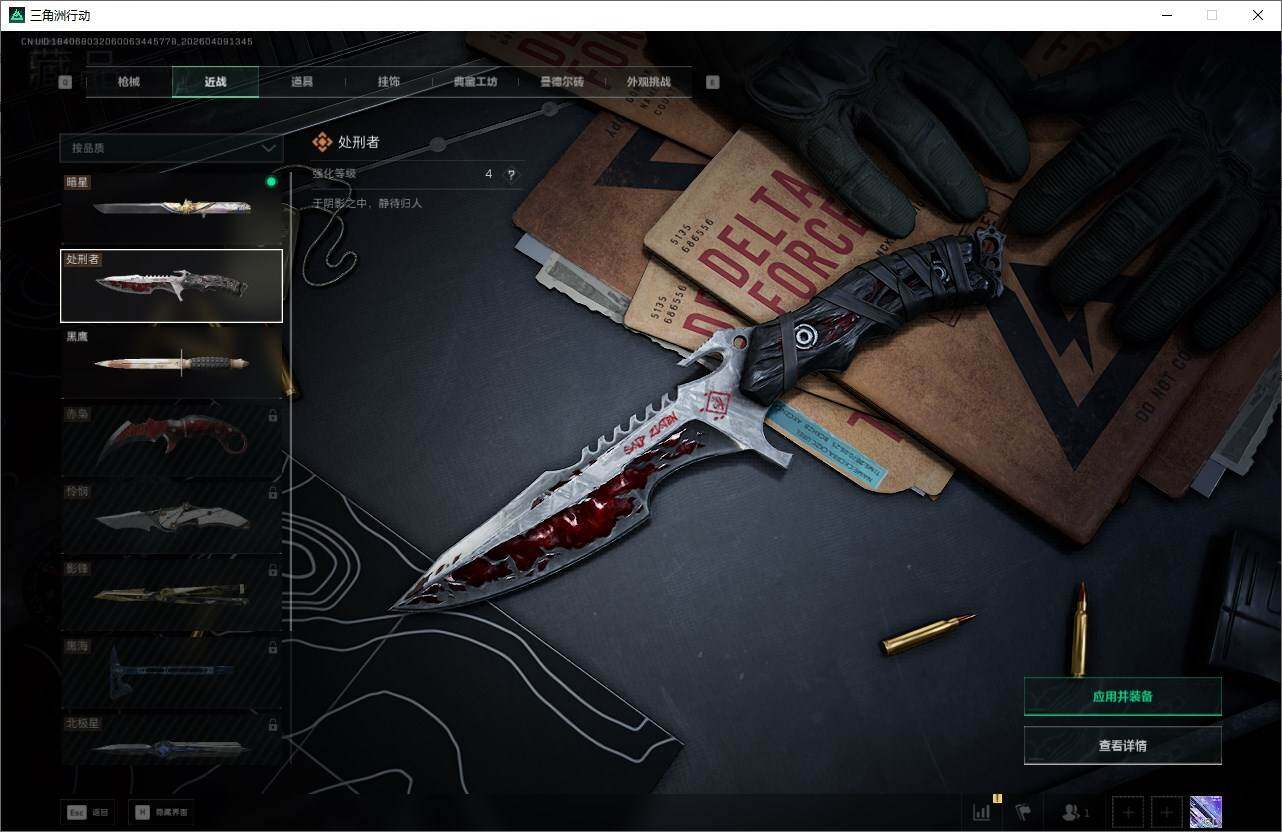The image size is (1282, 832).
Task: Click the first plus teammate slot
Action: (1127, 812)
